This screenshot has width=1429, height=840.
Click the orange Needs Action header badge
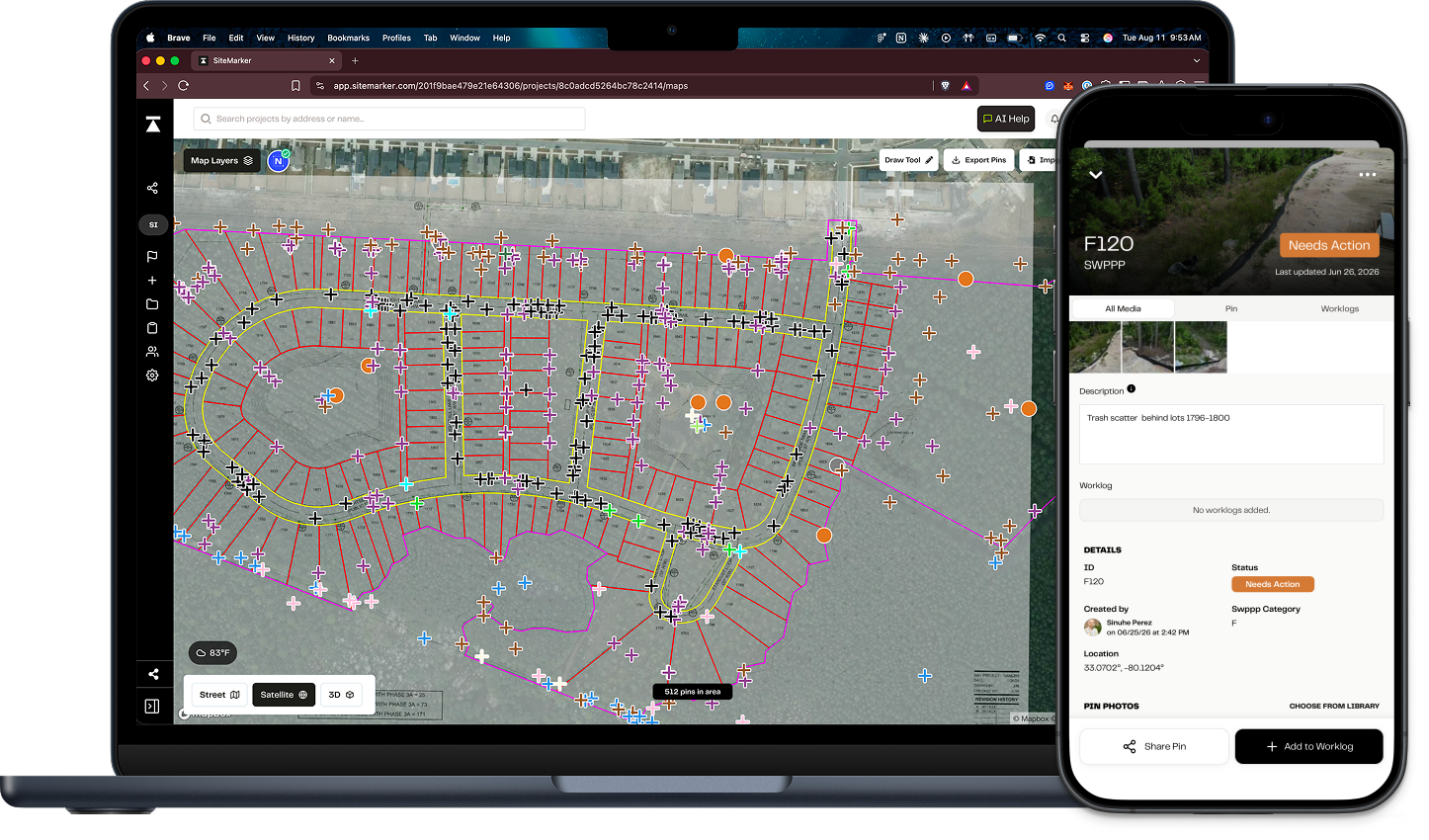(1329, 245)
